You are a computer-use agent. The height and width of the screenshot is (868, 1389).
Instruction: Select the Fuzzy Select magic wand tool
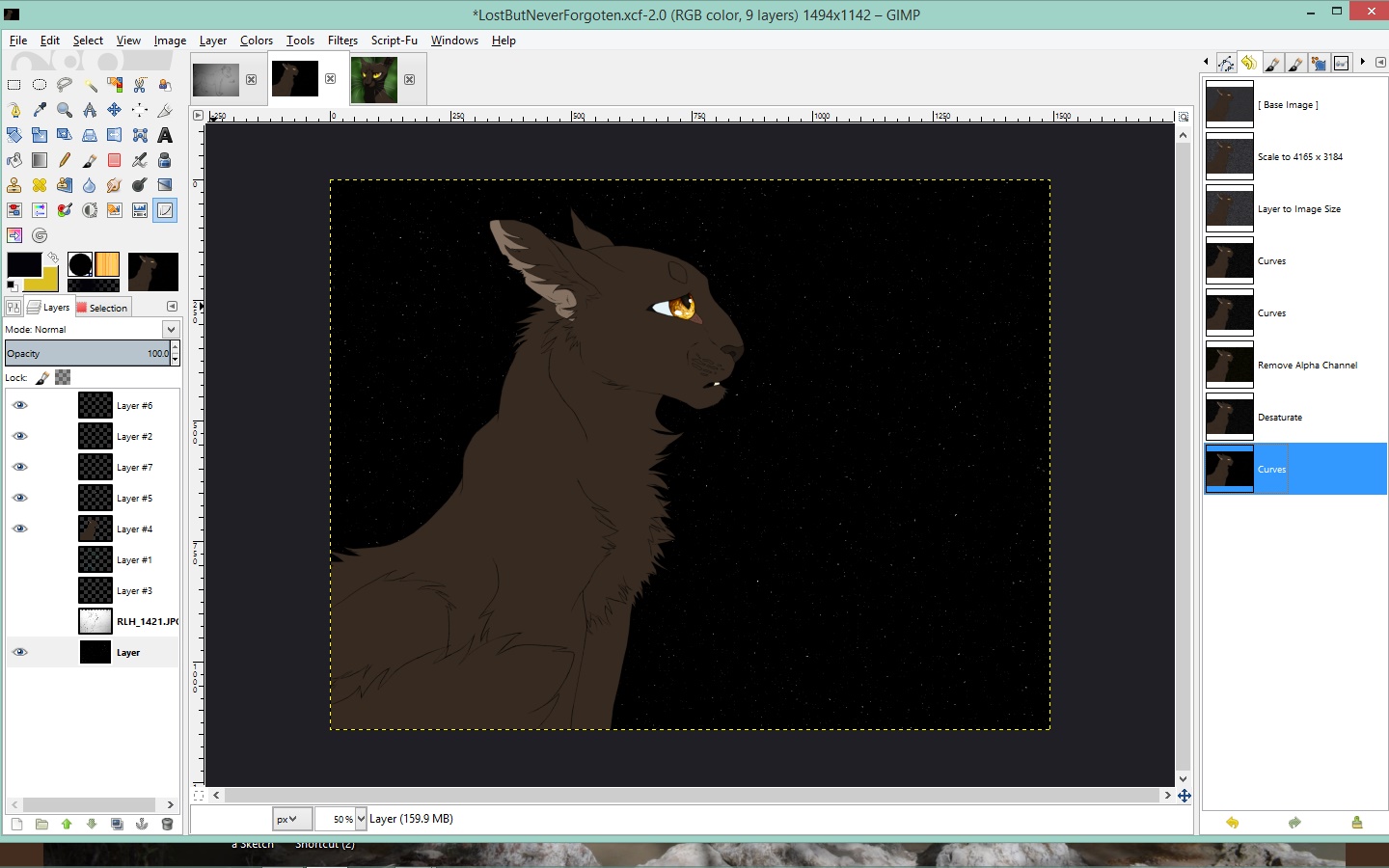(90, 85)
